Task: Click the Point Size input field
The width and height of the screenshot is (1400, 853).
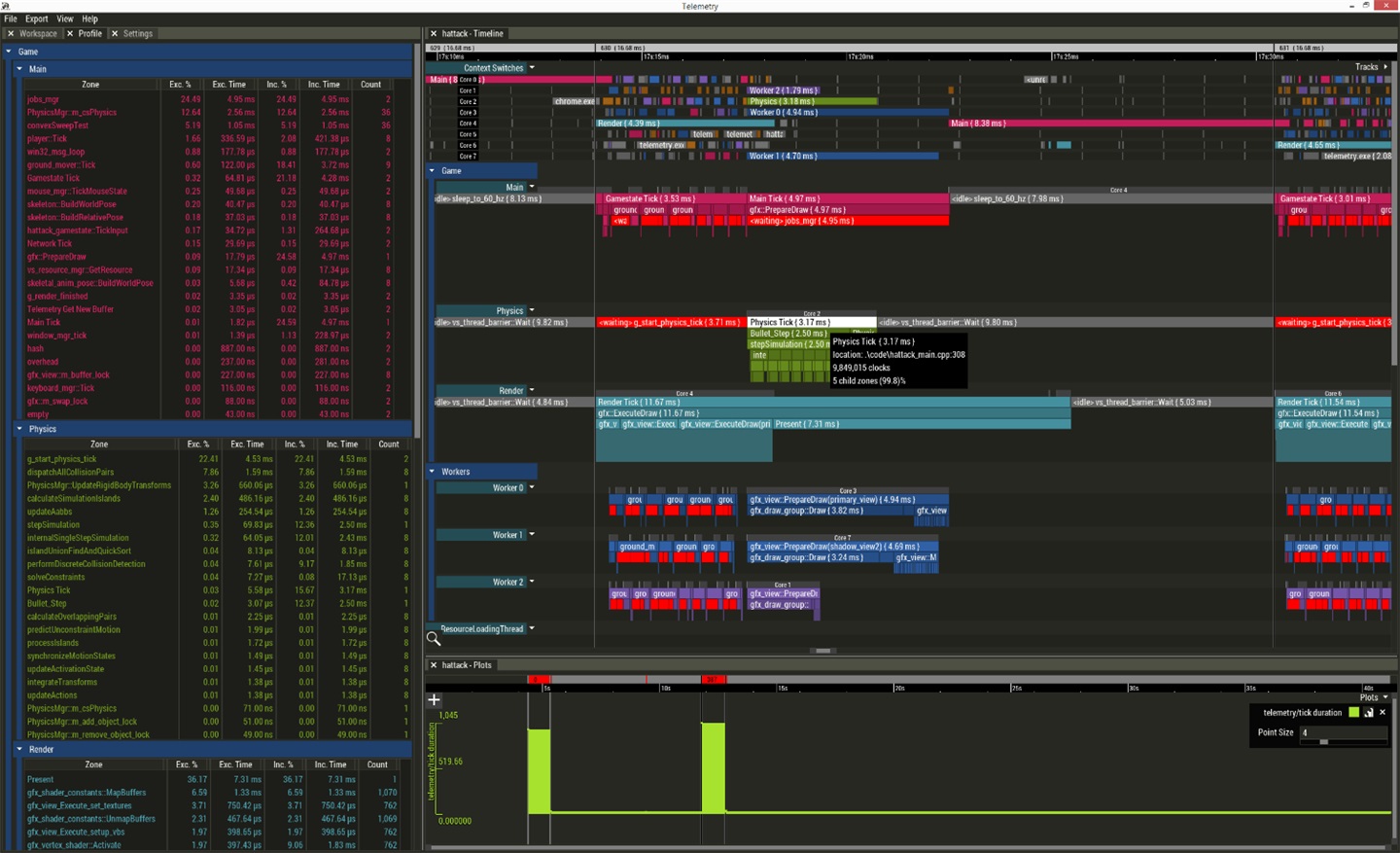Action: (1344, 732)
